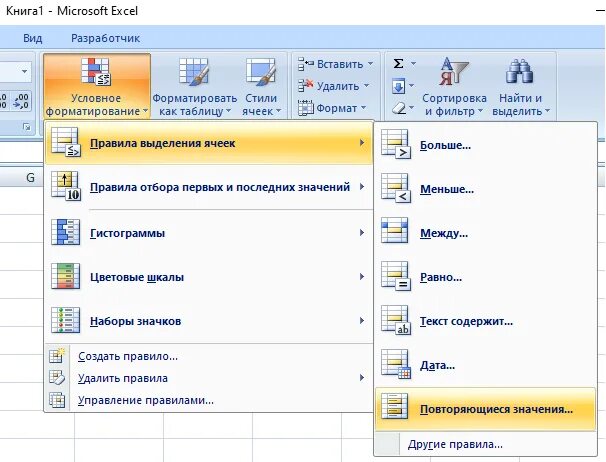The width and height of the screenshot is (606, 462).
Task: Open Другие правила... dialog
Action: 486,444
